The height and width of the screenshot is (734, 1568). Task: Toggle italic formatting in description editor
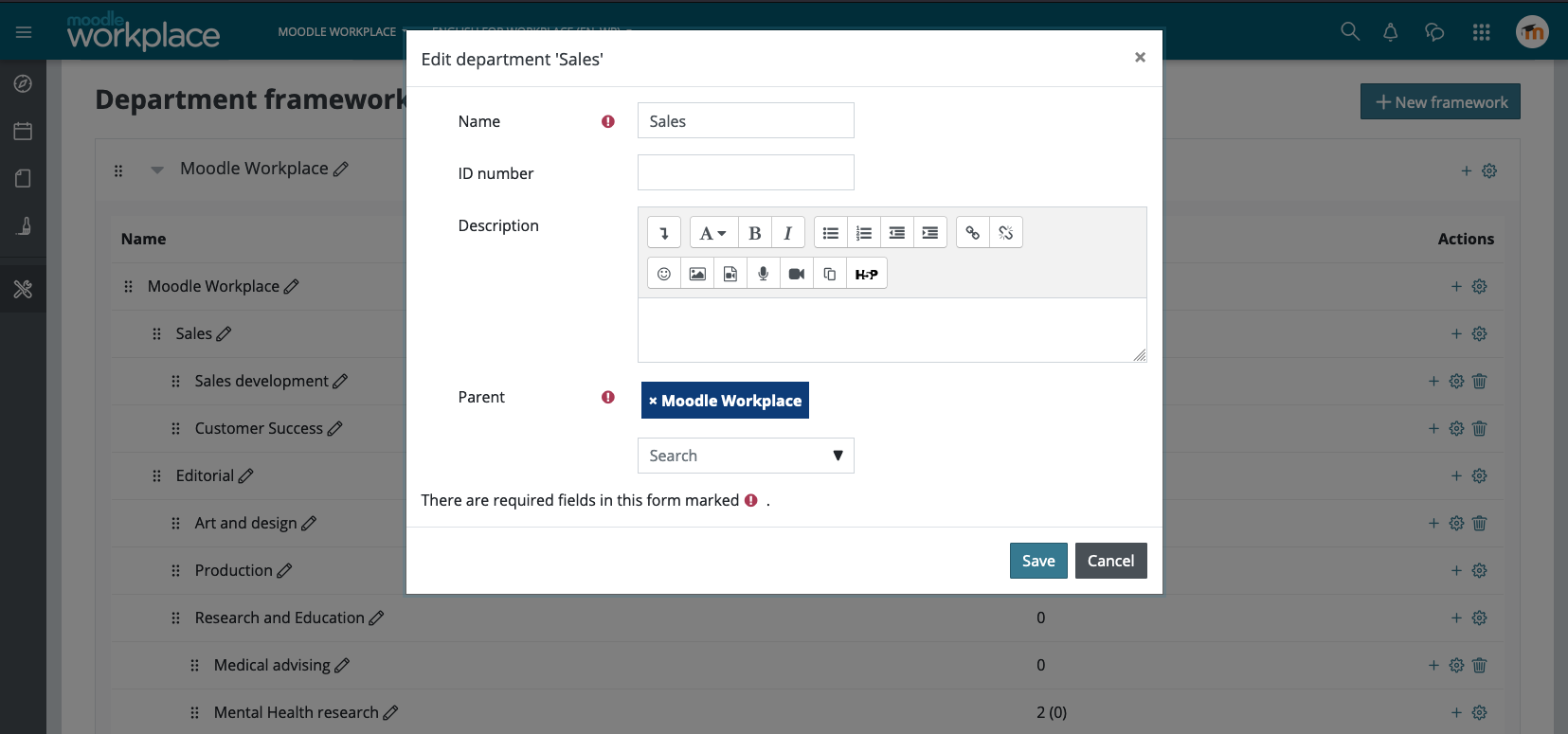(788, 233)
